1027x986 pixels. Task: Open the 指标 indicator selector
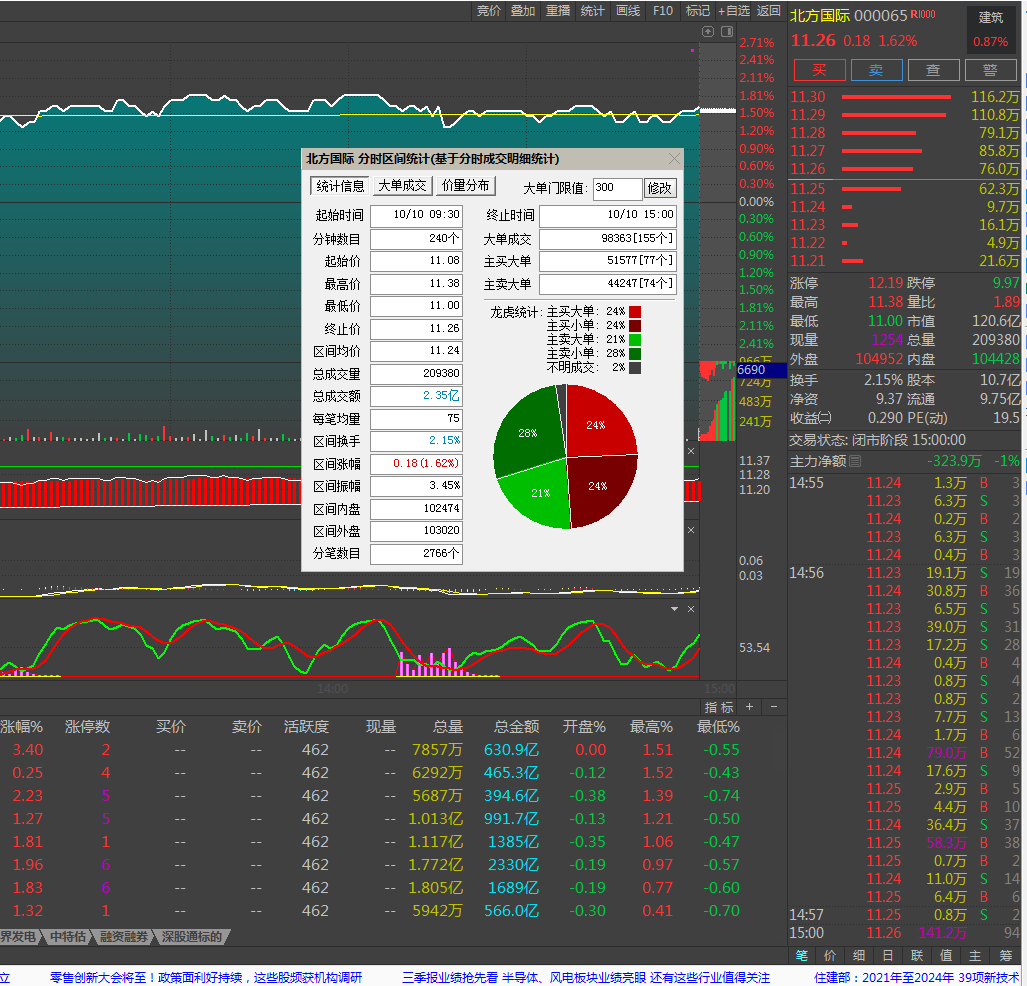pos(719,707)
